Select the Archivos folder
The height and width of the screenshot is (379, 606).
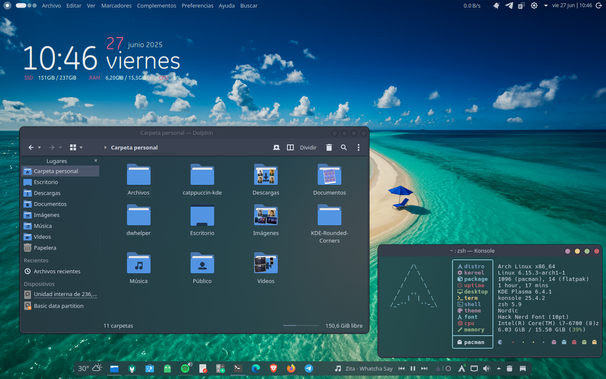138,179
